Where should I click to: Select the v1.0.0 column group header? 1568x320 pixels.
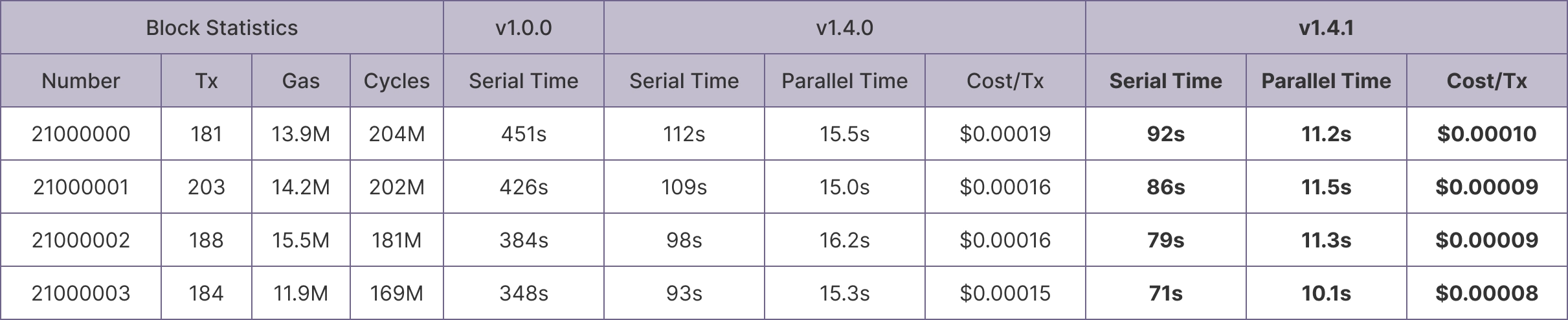pos(523,28)
